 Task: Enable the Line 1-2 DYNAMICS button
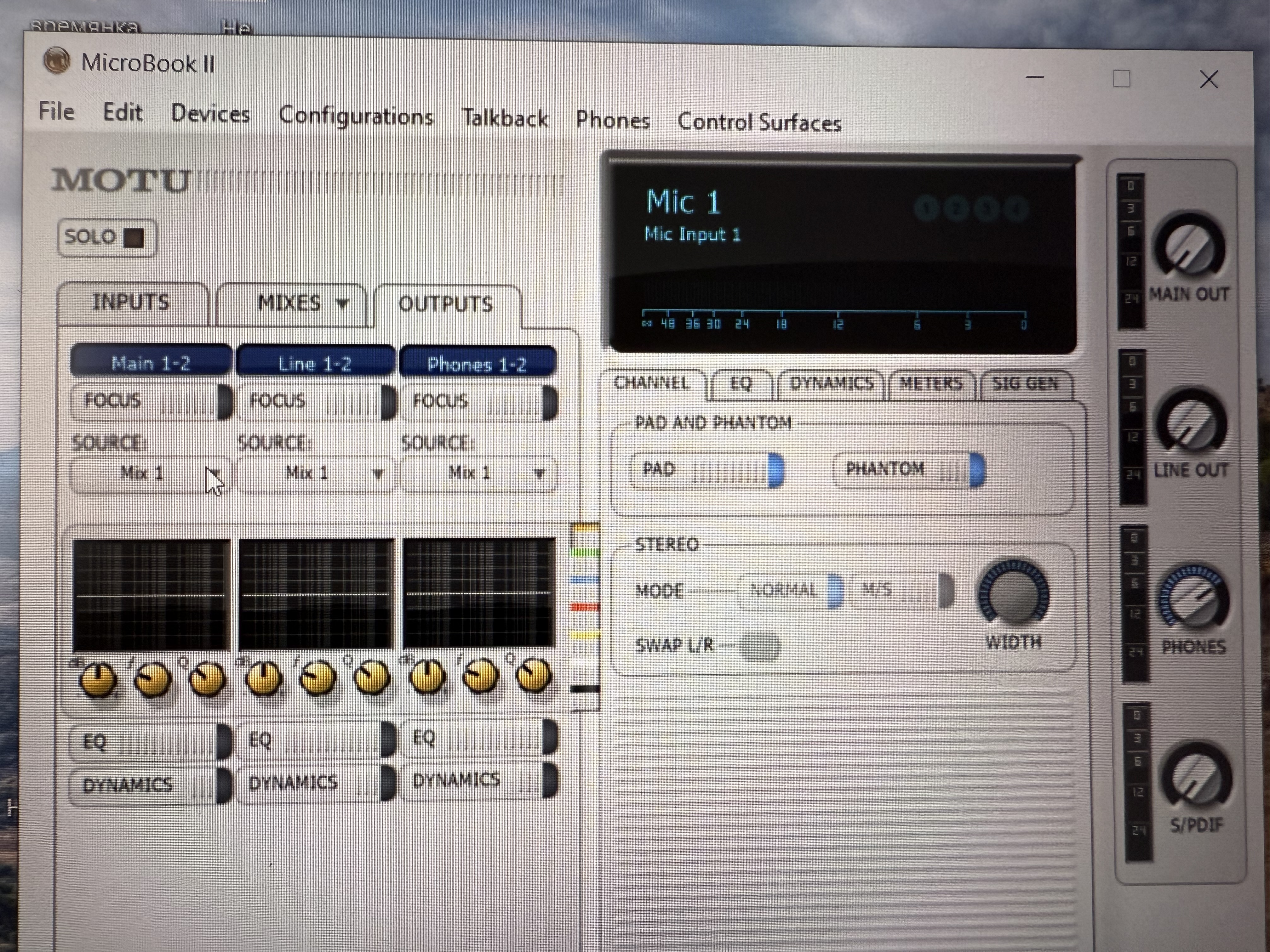(x=315, y=783)
